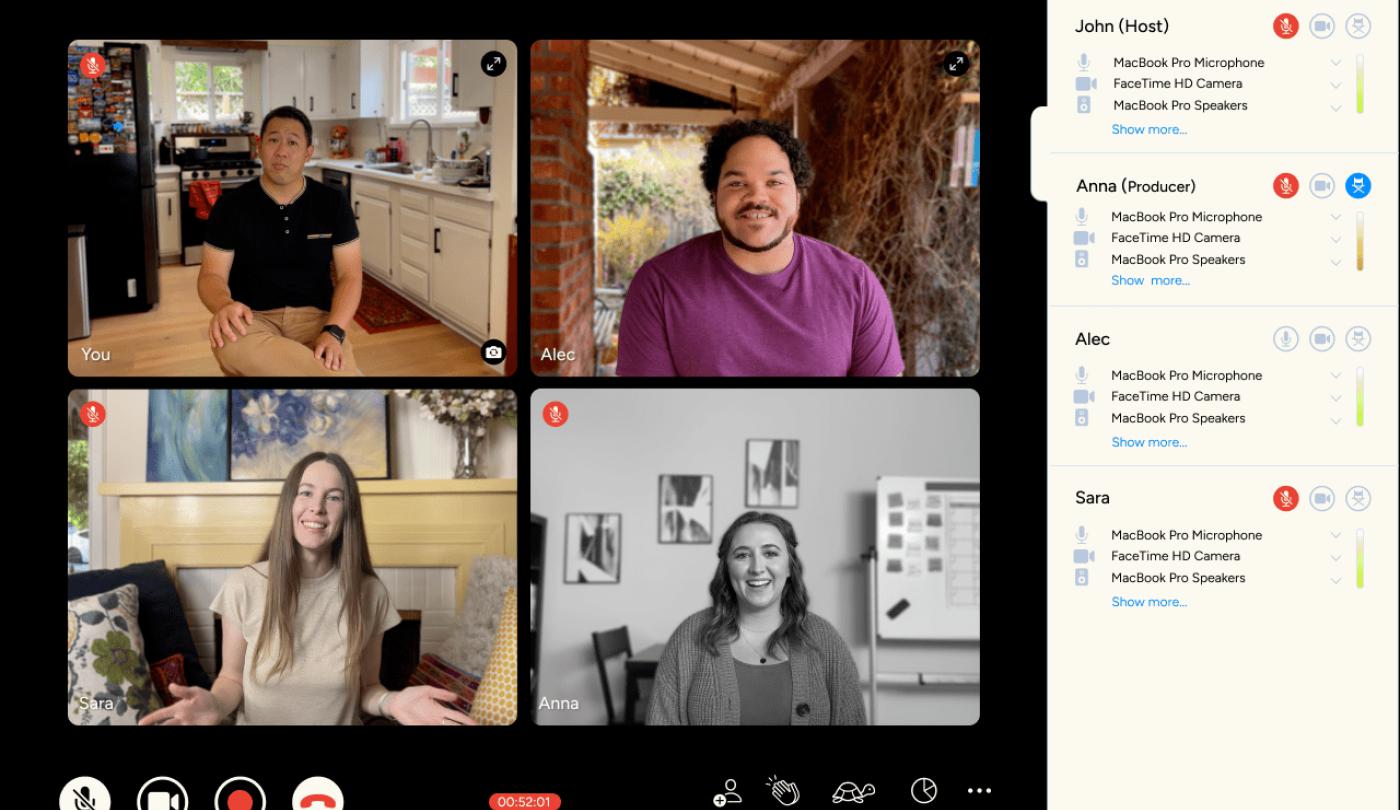Toggle Sara's camera button in panel

(x=1322, y=497)
